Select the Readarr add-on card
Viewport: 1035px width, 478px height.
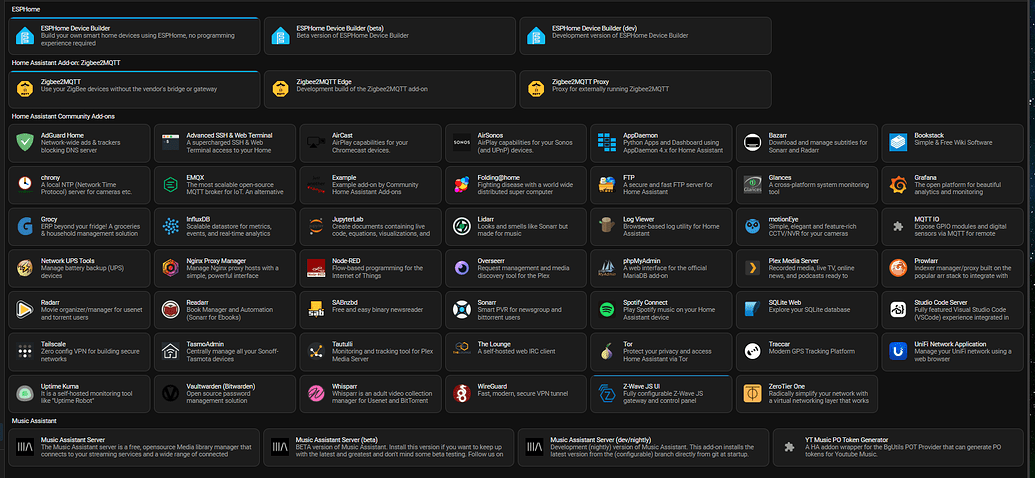(224, 310)
